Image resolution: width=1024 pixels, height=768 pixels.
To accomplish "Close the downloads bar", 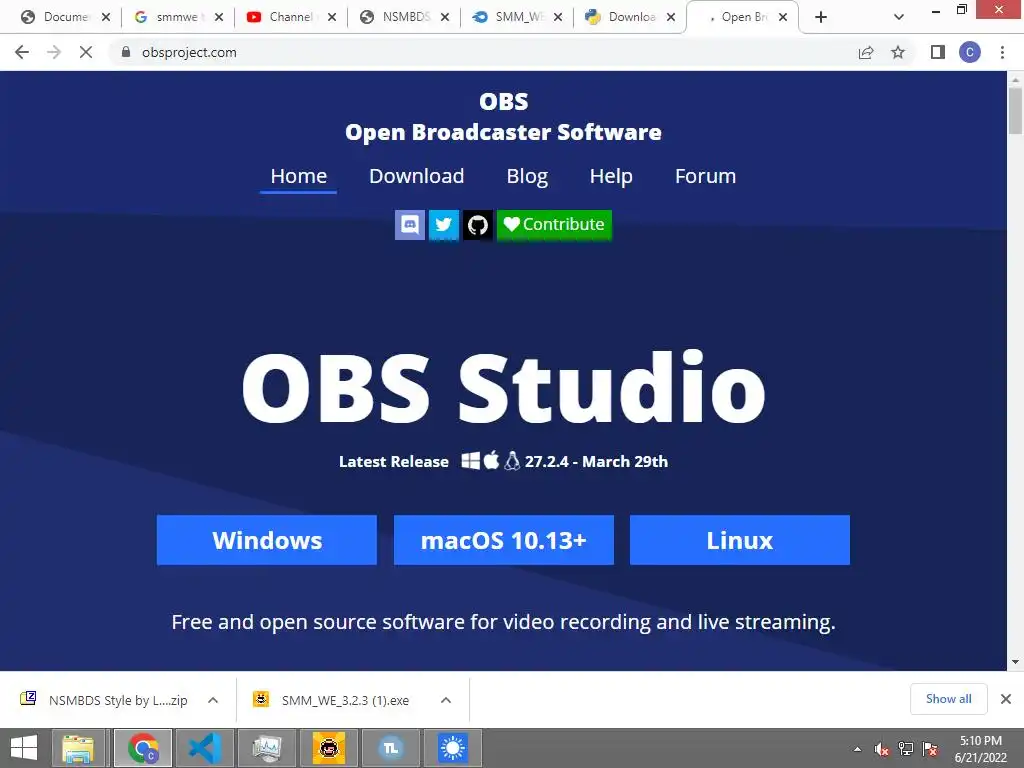I will [1006, 699].
